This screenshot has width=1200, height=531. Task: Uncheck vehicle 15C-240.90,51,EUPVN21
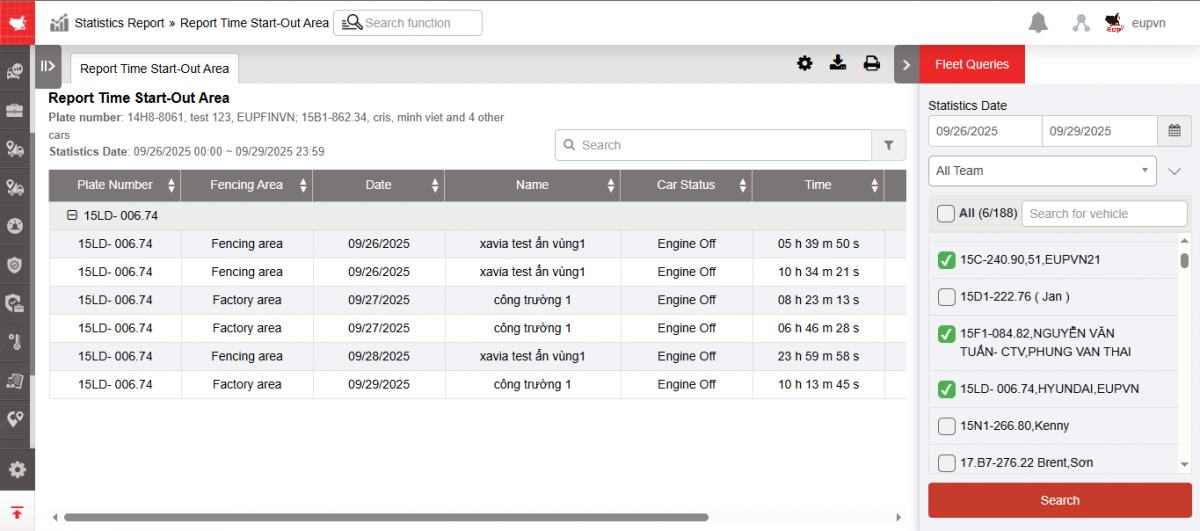[x=946, y=260]
